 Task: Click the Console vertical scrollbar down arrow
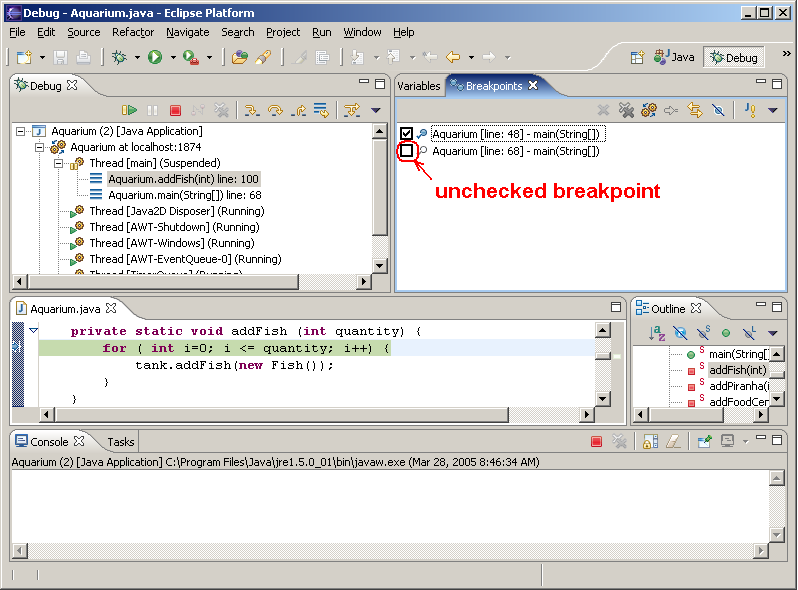[x=776, y=535]
